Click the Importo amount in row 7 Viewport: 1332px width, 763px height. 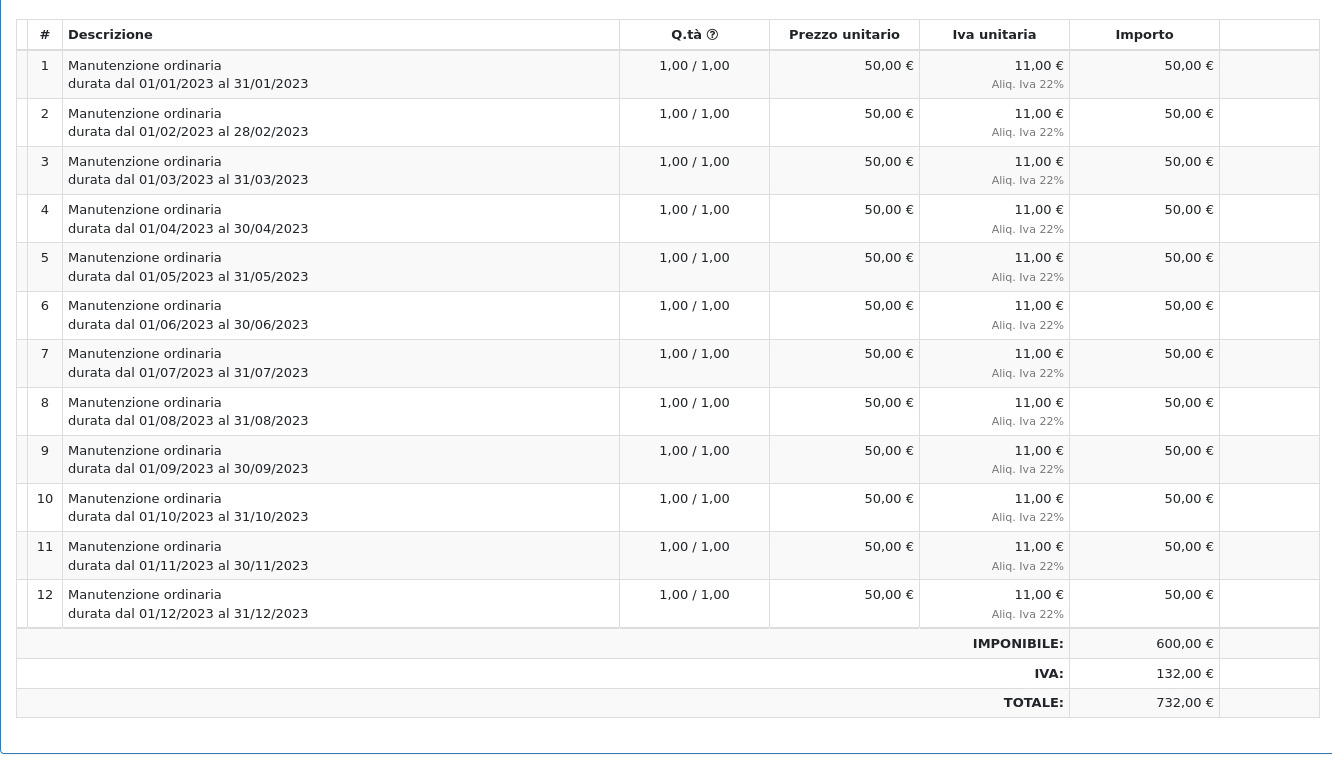1188,354
